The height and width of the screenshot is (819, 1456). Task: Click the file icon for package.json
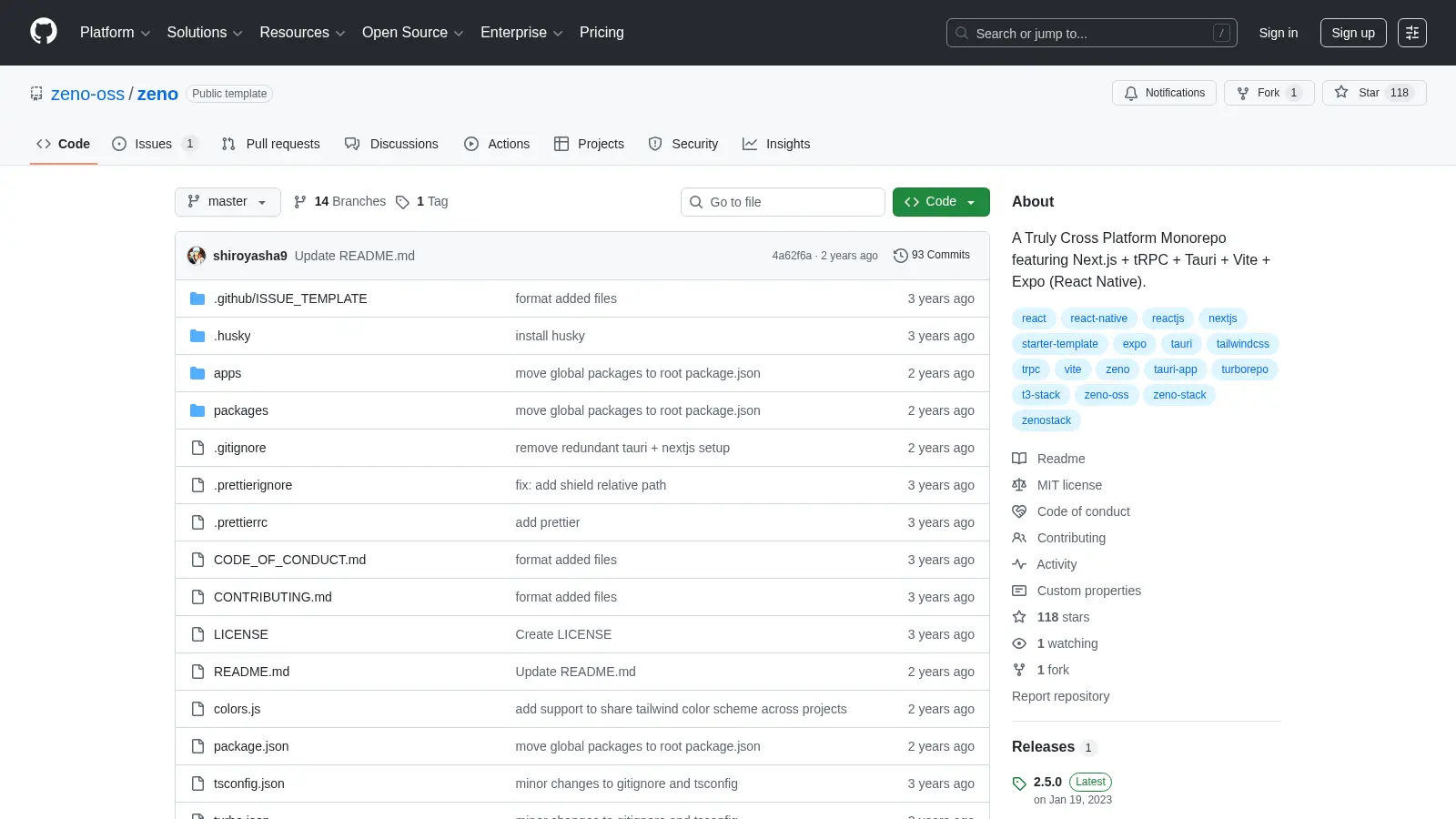(197, 746)
